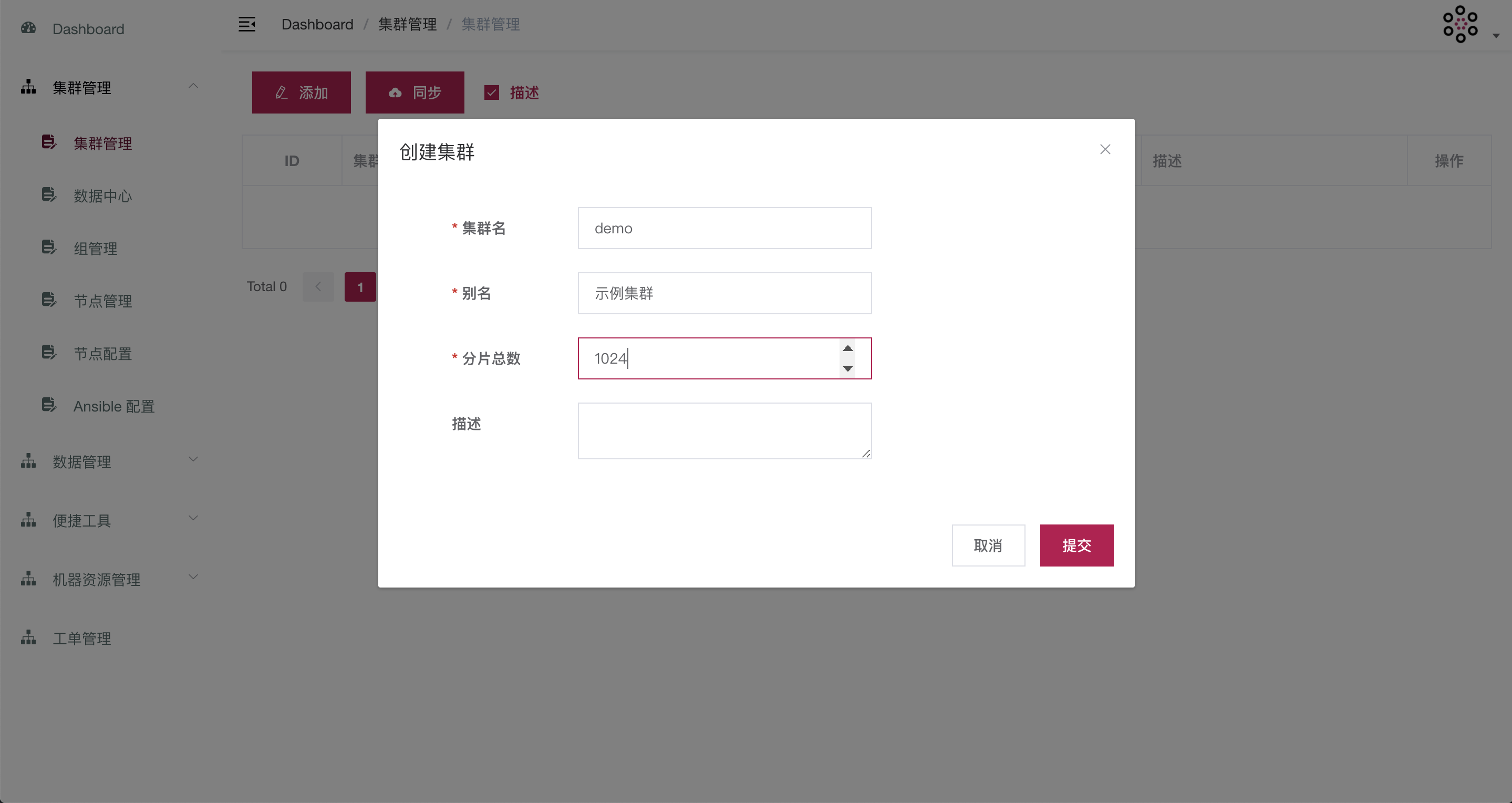Click the Dashboard breadcrumb link
Image resolution: width=1512 pixels, height=803 pixels.
[317, 24]
